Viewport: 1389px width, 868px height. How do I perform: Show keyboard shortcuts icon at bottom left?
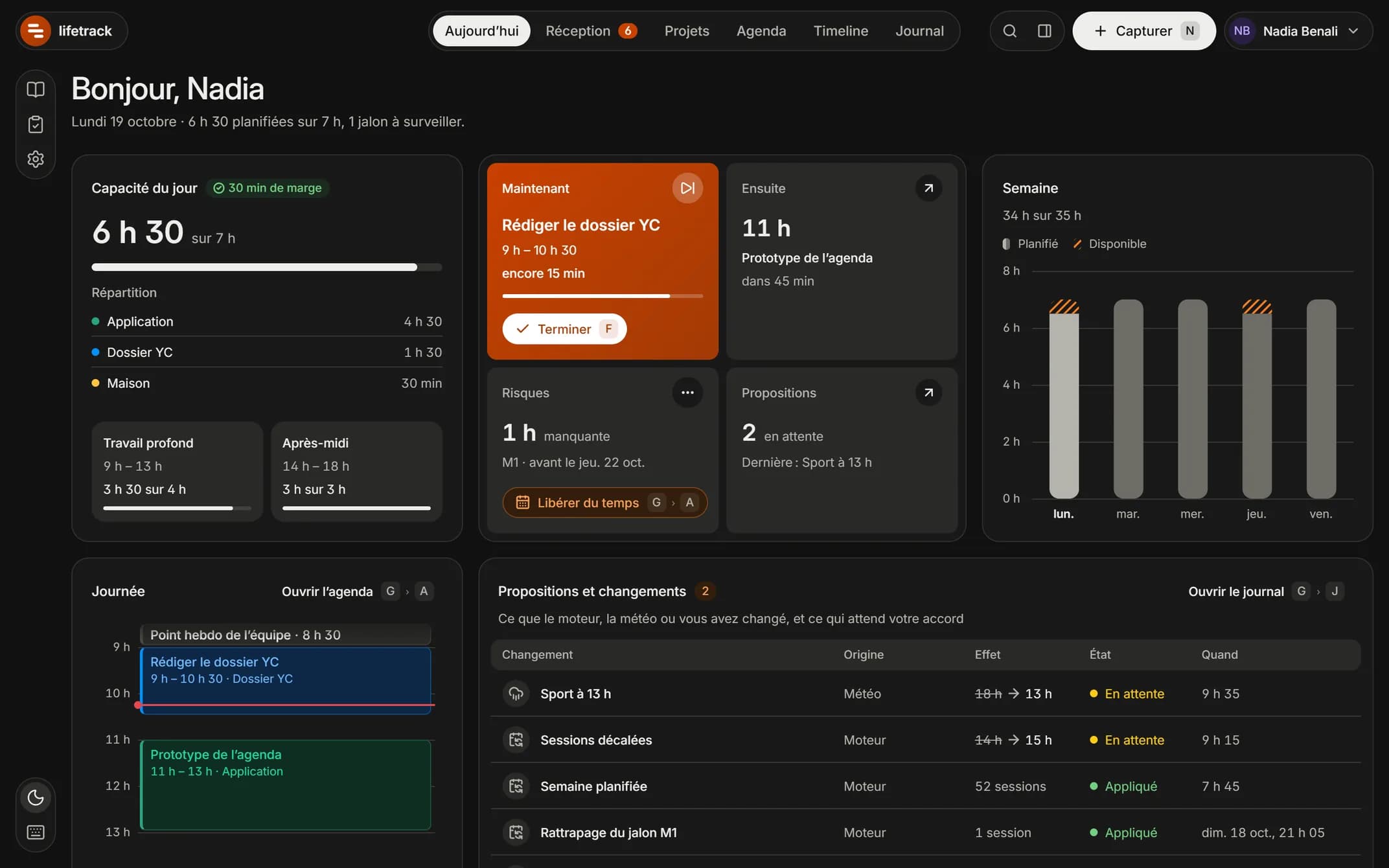click(36, 832)
